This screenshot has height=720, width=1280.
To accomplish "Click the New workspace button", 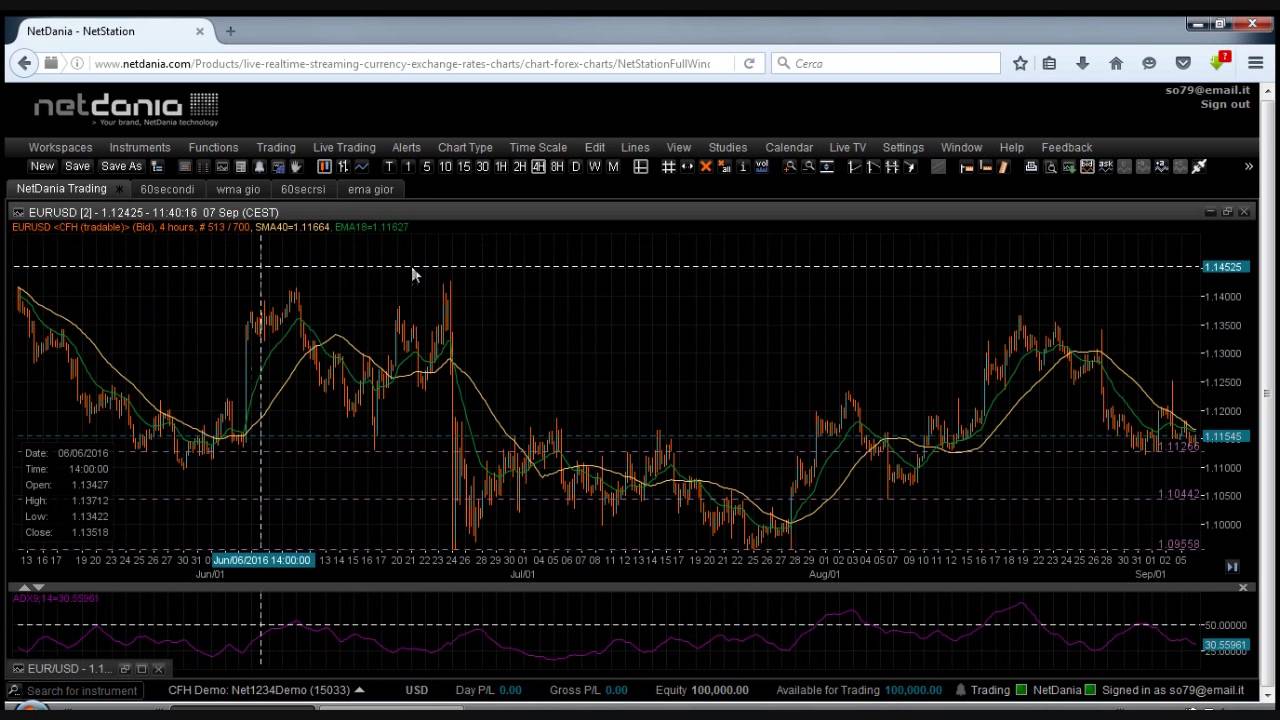I will point(42,166).
